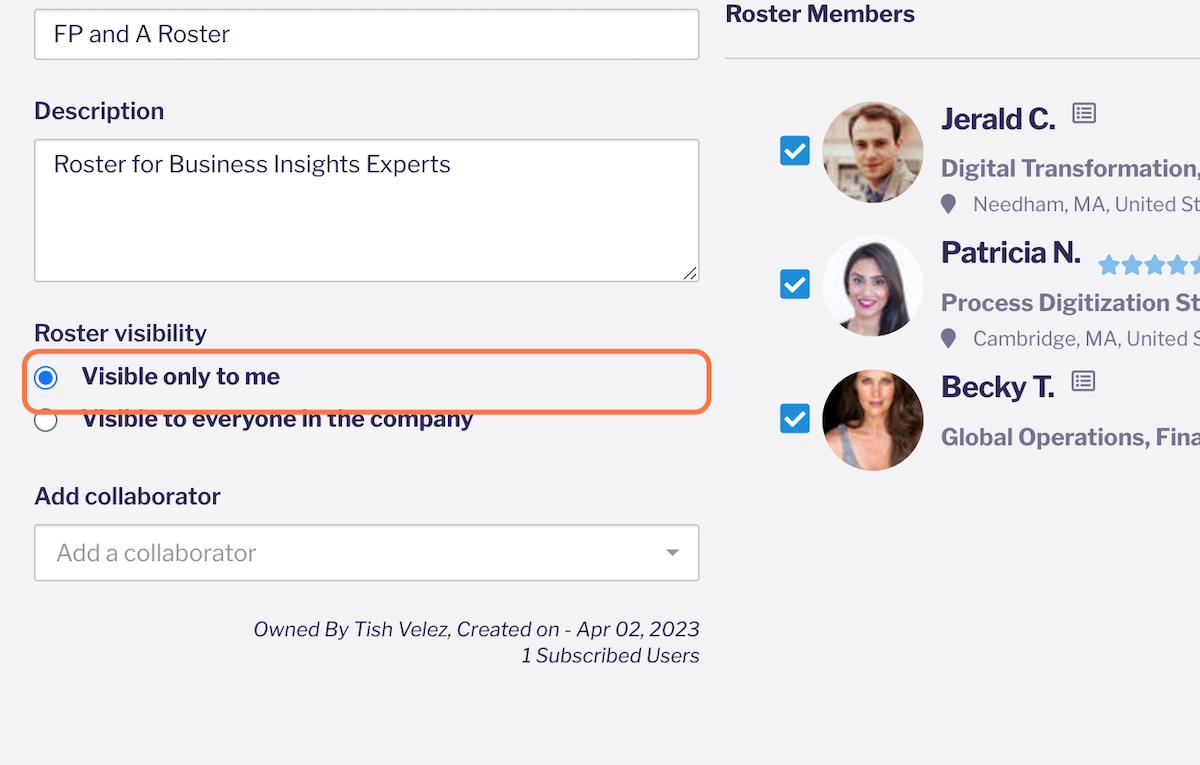Expand the Add a collaborator dropdown arrow
Image resolution: width=1200 pixels, height=765 pixels.
tap(672, 553)
